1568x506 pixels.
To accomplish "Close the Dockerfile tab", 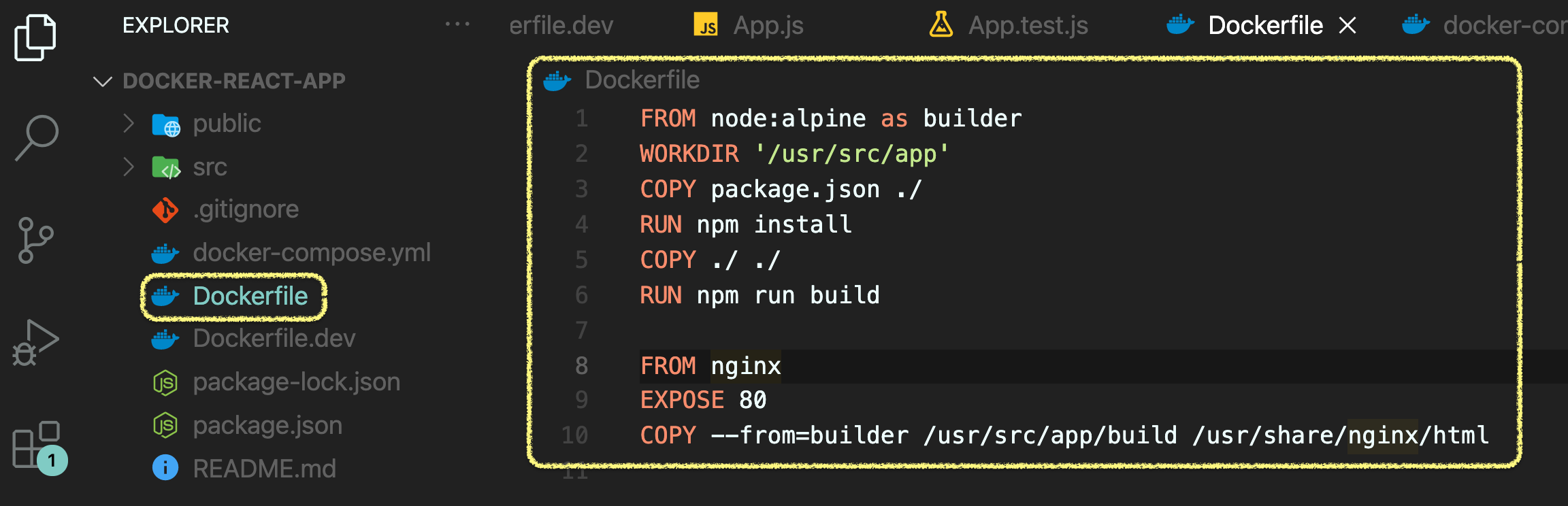I will pyautogui.click(x=1347, y=26).
